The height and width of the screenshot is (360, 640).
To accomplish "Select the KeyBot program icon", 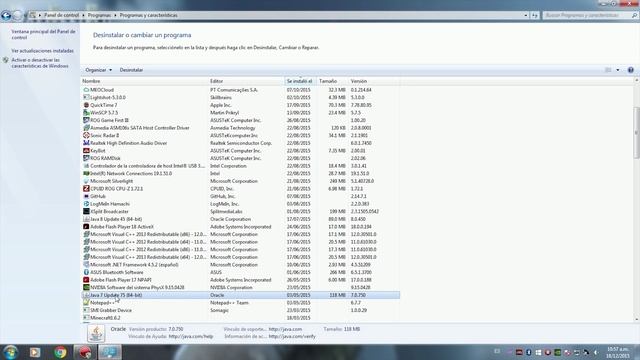I will click(x=86, y=151).
